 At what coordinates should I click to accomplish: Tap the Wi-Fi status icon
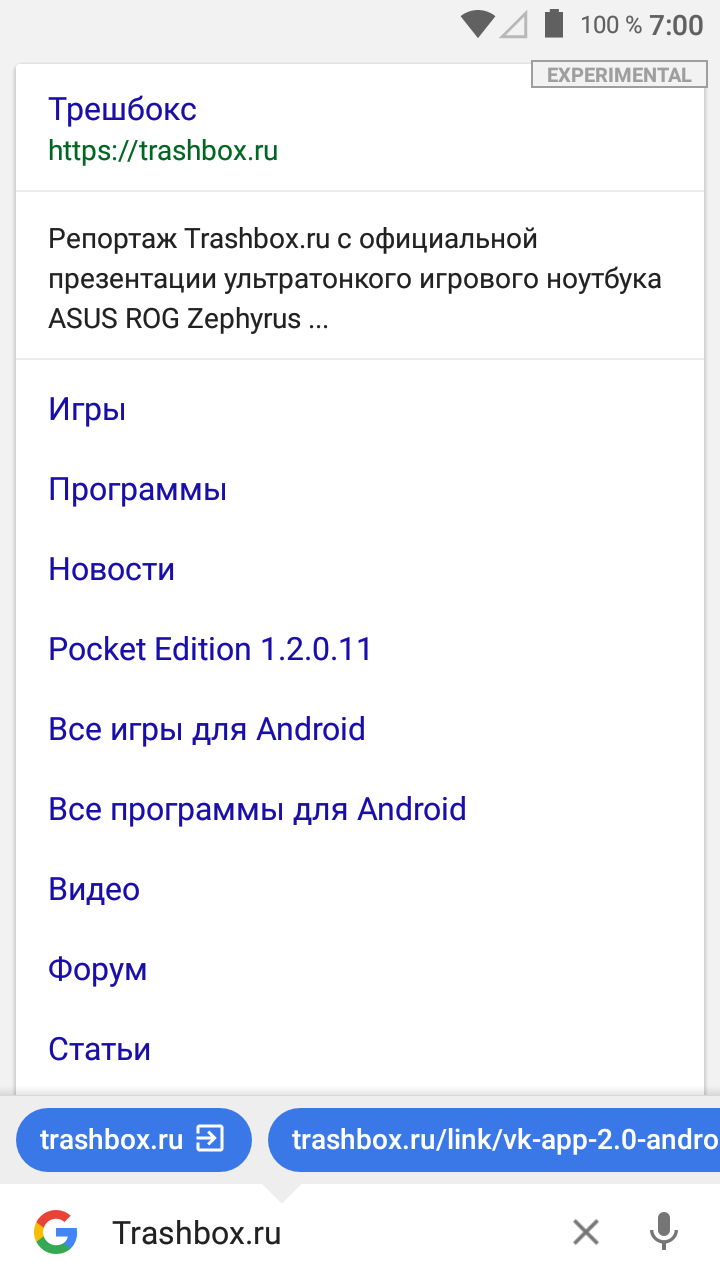[x=478, y=24]
